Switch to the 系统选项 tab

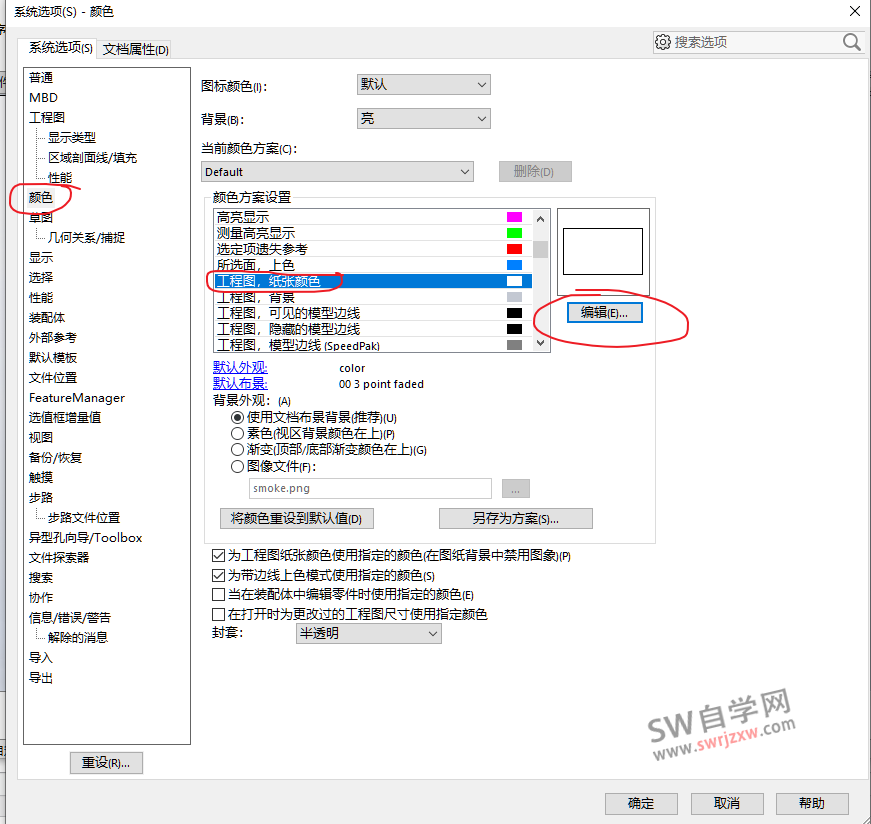(x=60, y=48)
